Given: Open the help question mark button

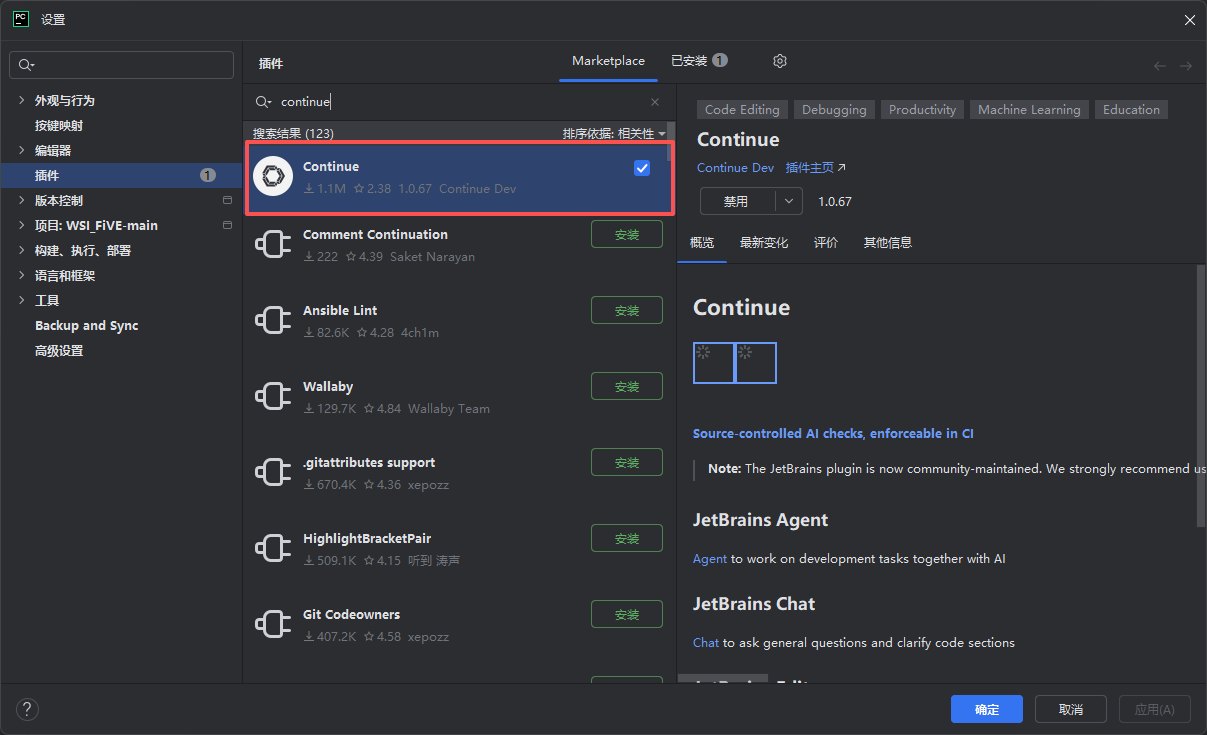Looking at the screenshot, I should [x=27, y=709].
